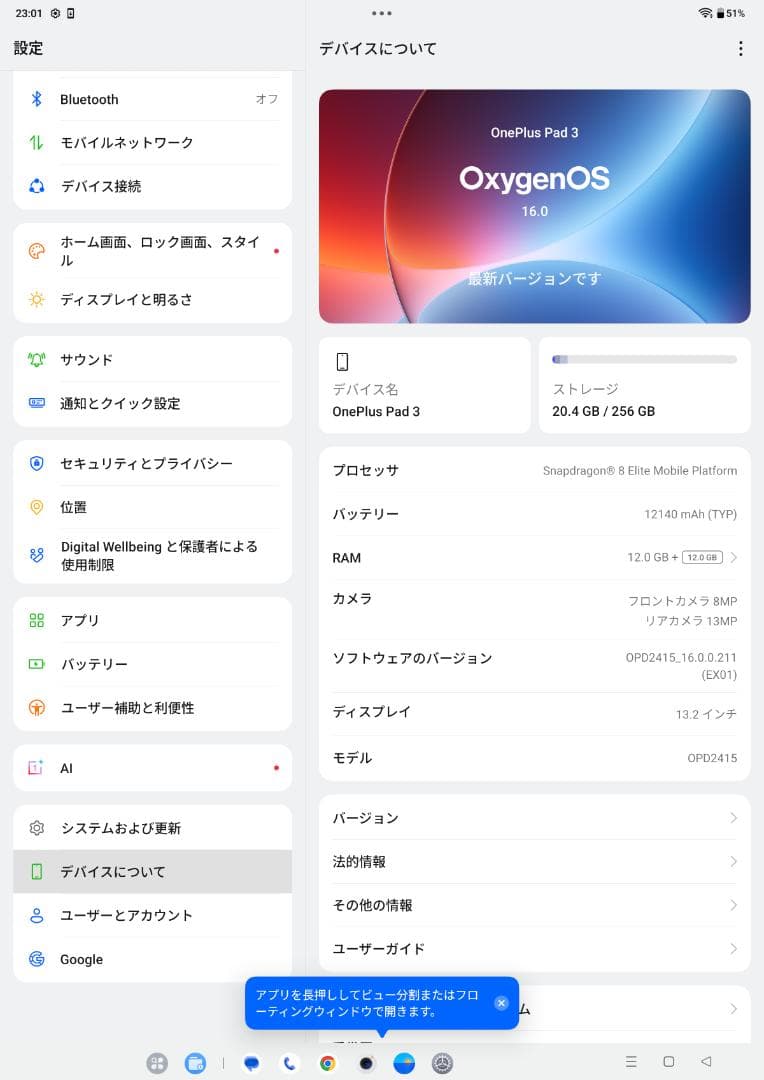
Task: Tap the Digital Wellbeing icon
Action: (37, 555)
